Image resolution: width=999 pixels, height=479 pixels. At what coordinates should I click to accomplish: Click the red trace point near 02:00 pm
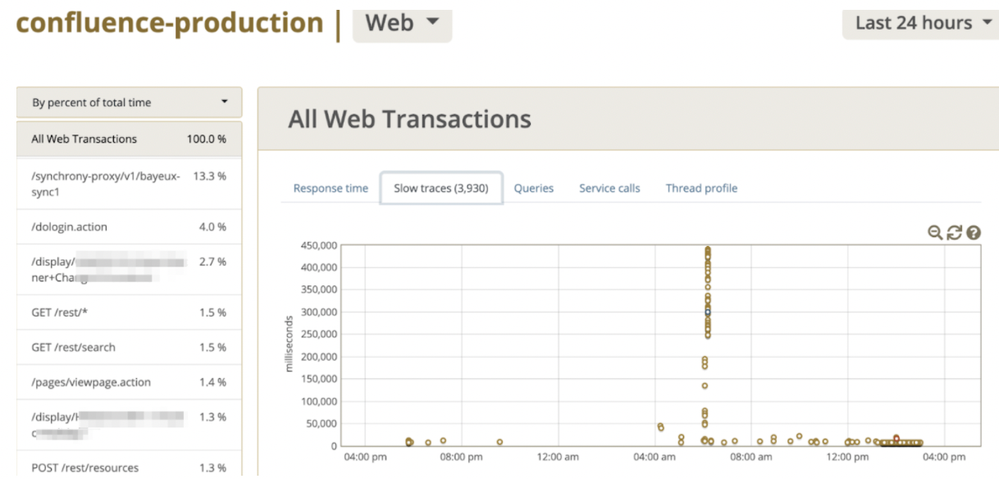click(896, 438)
